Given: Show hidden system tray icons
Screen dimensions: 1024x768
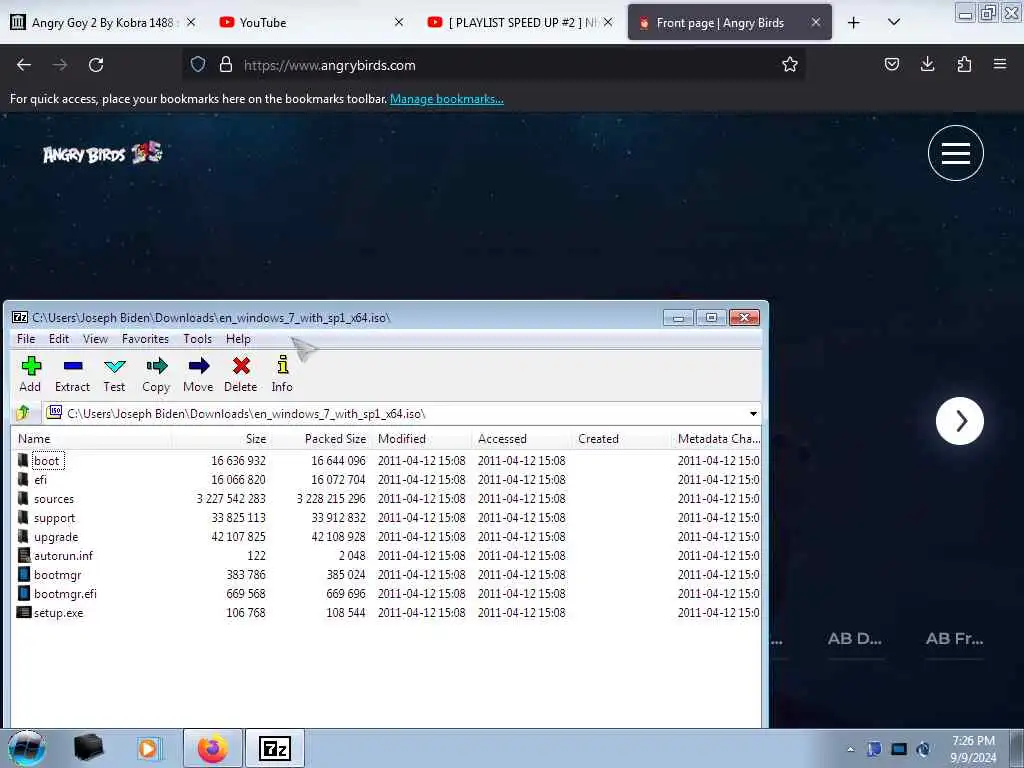Looking at the screenshot, I should point(850,750).
